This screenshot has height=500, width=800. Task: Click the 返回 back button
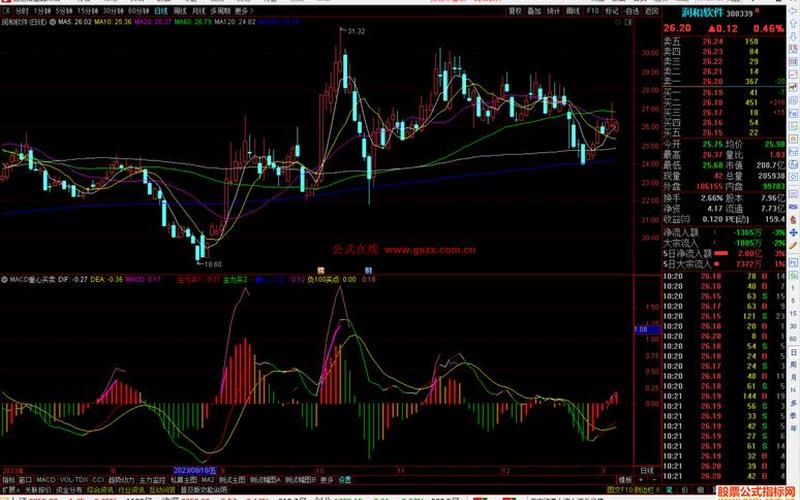coord(650,10)
